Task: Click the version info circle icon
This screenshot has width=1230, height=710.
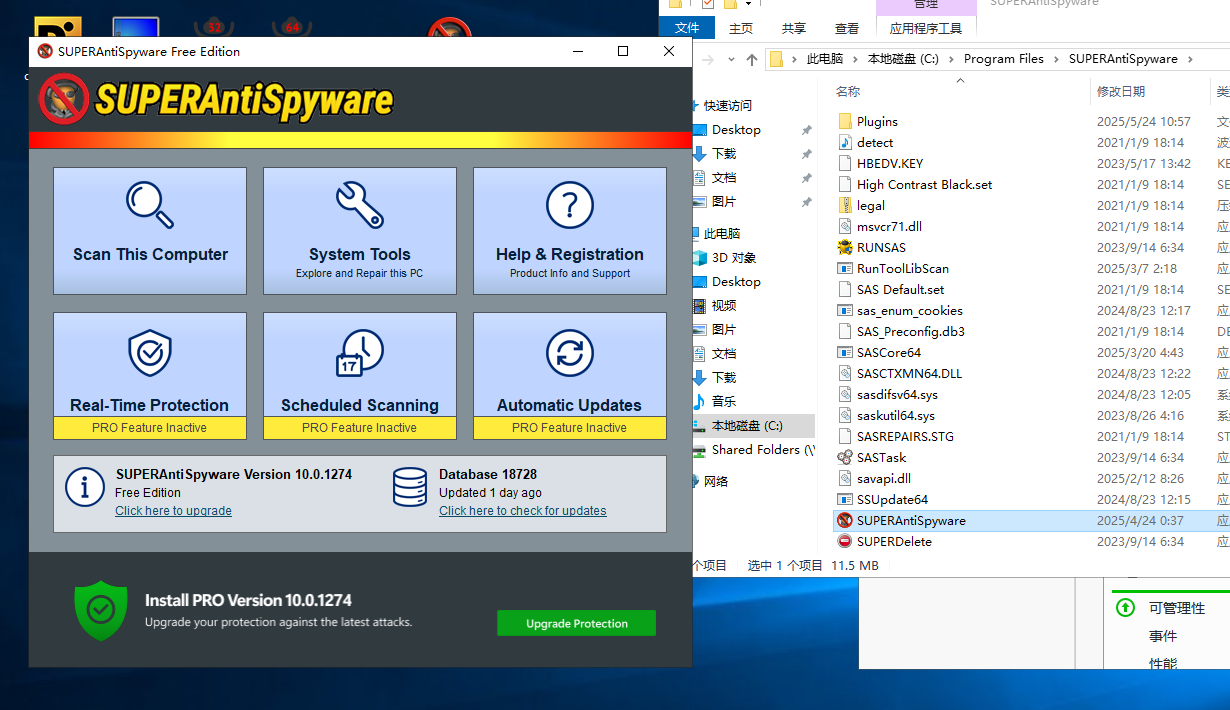Action: [x=85, y=487]
